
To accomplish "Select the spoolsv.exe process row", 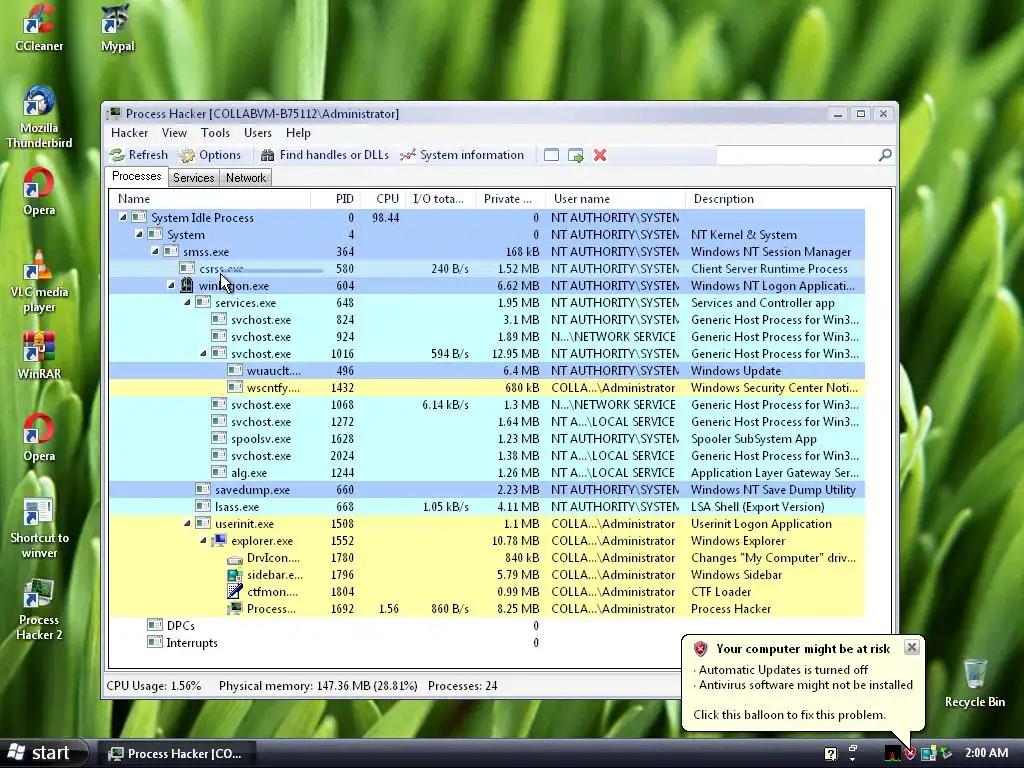I will (487, 438).
